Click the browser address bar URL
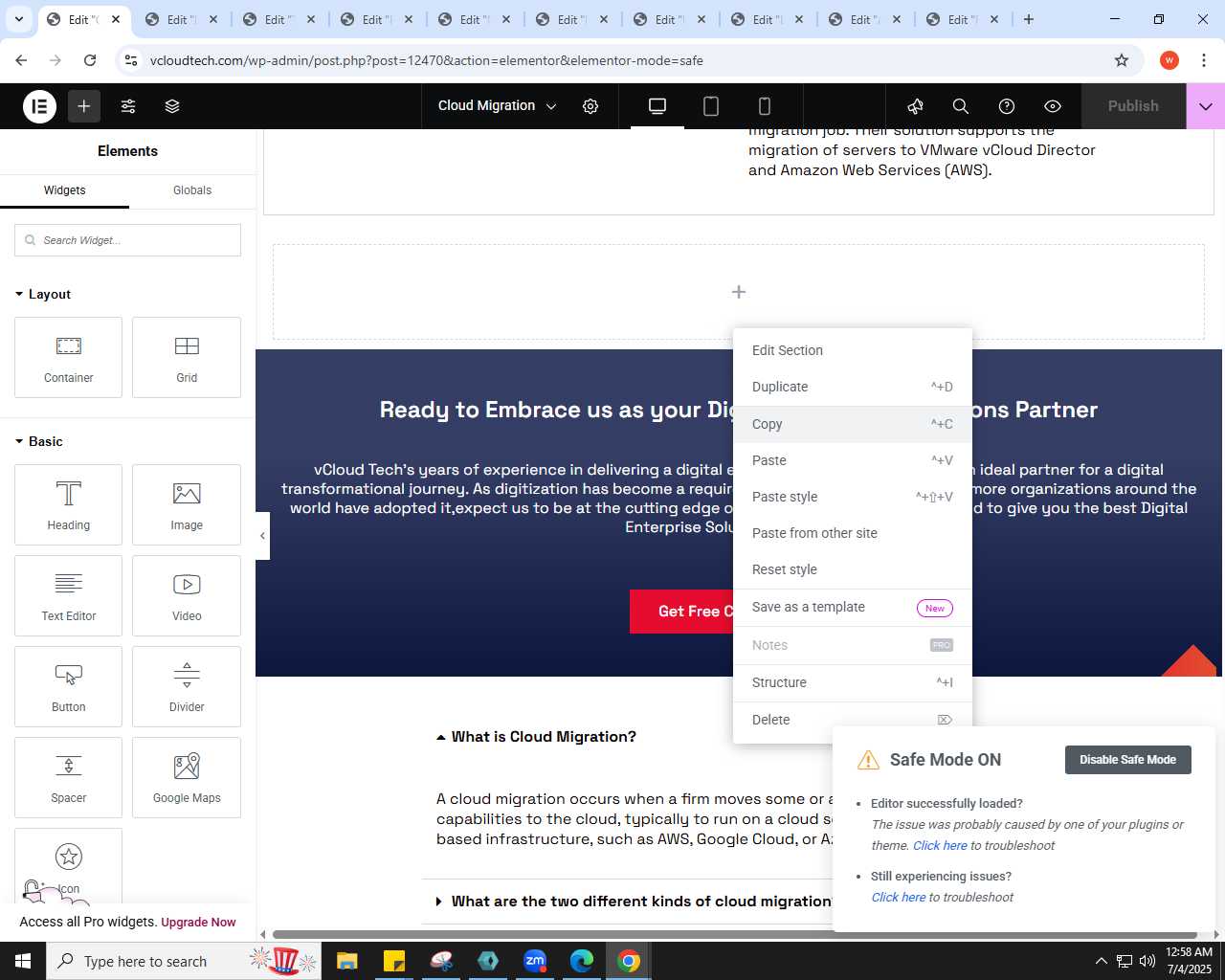The image size is (1225, 980). click(427, 60)
